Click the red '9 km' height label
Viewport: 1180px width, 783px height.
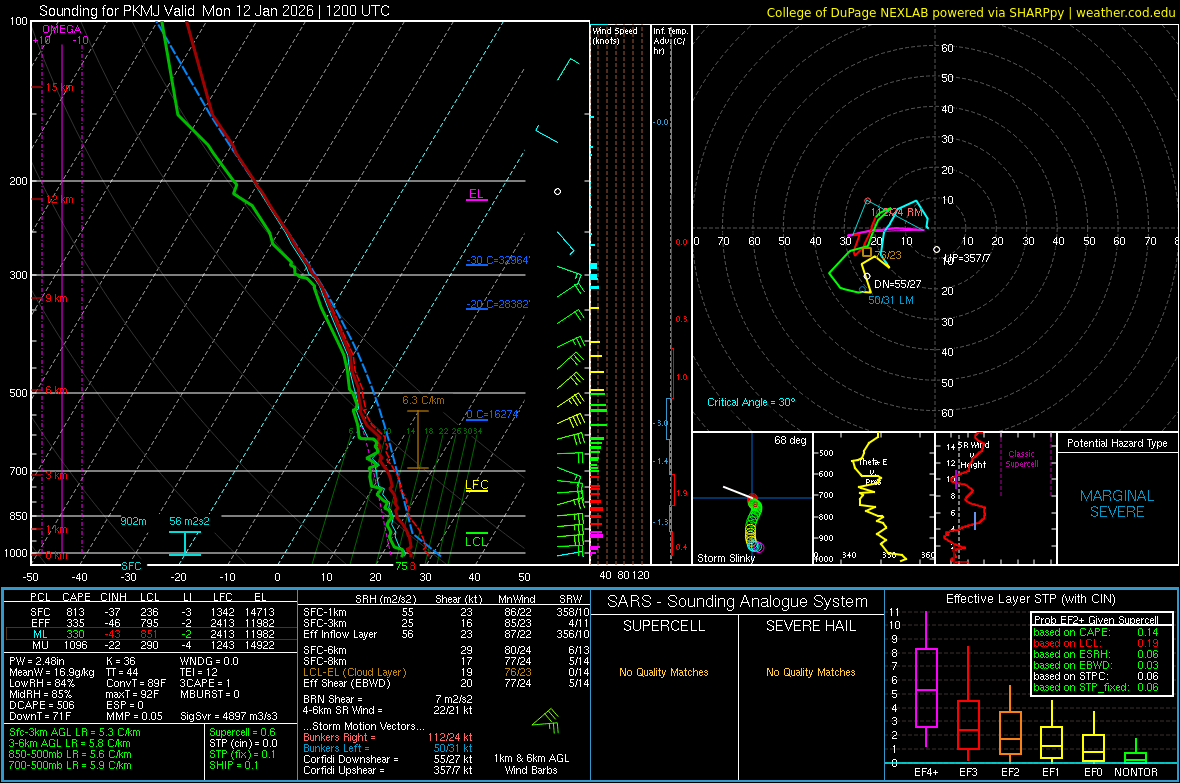56,298
